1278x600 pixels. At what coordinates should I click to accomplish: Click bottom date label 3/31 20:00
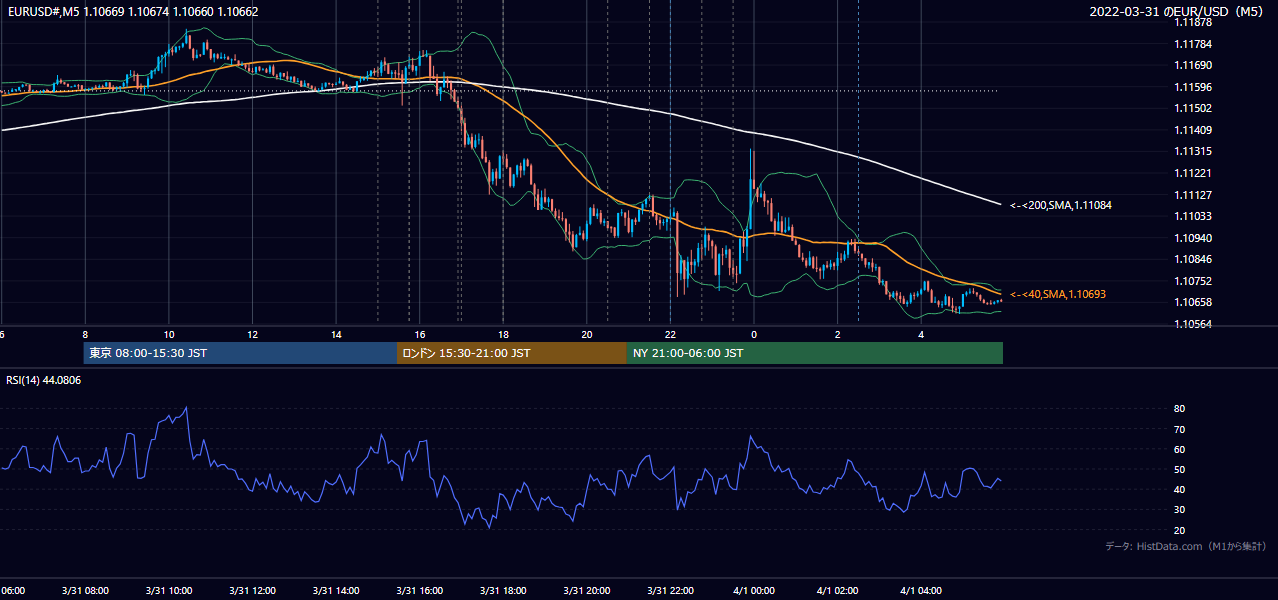pos(587,591)
